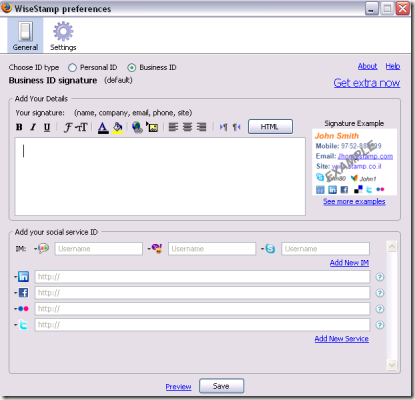
Task: Minimize the WiseStamp preferences window
Action: pos(372,8)
